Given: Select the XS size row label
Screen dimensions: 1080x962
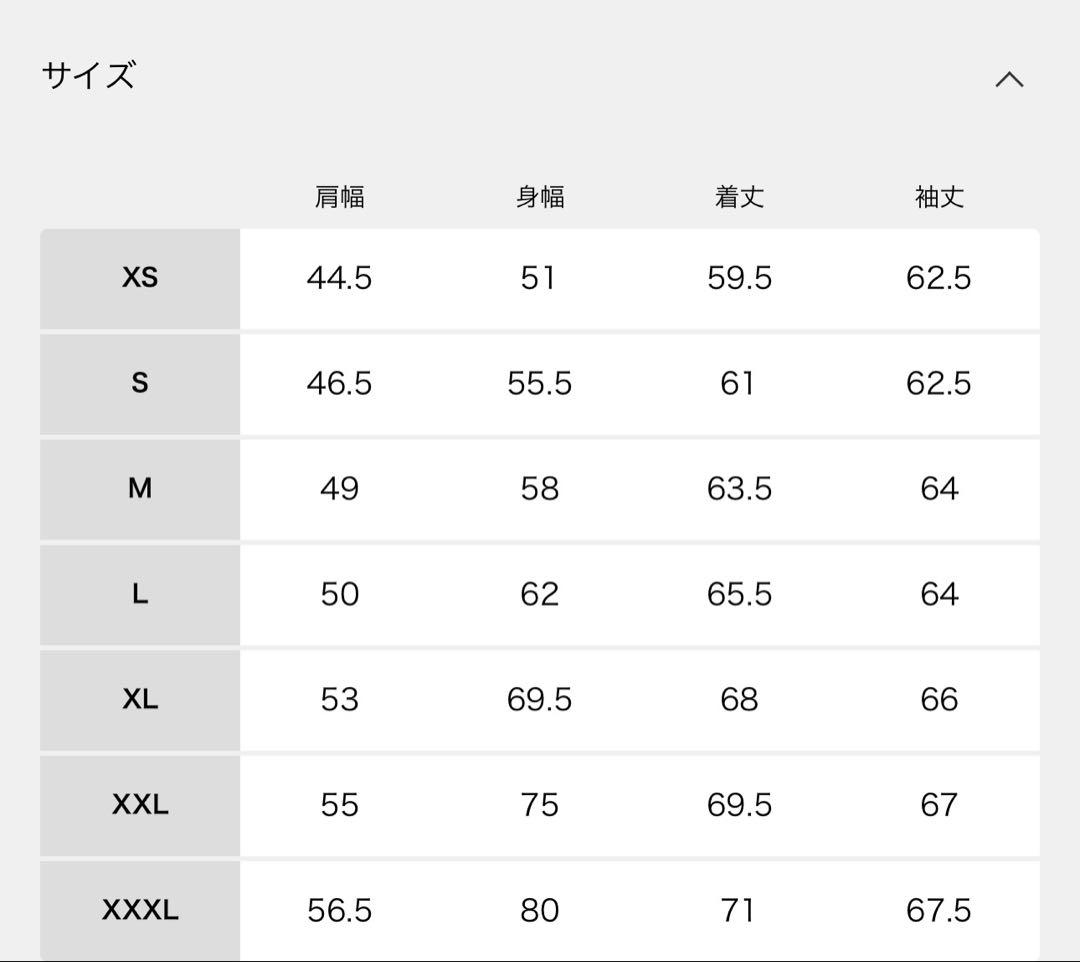Looking at the screenshot, I should pyautogui.click(x=140, y=279).
